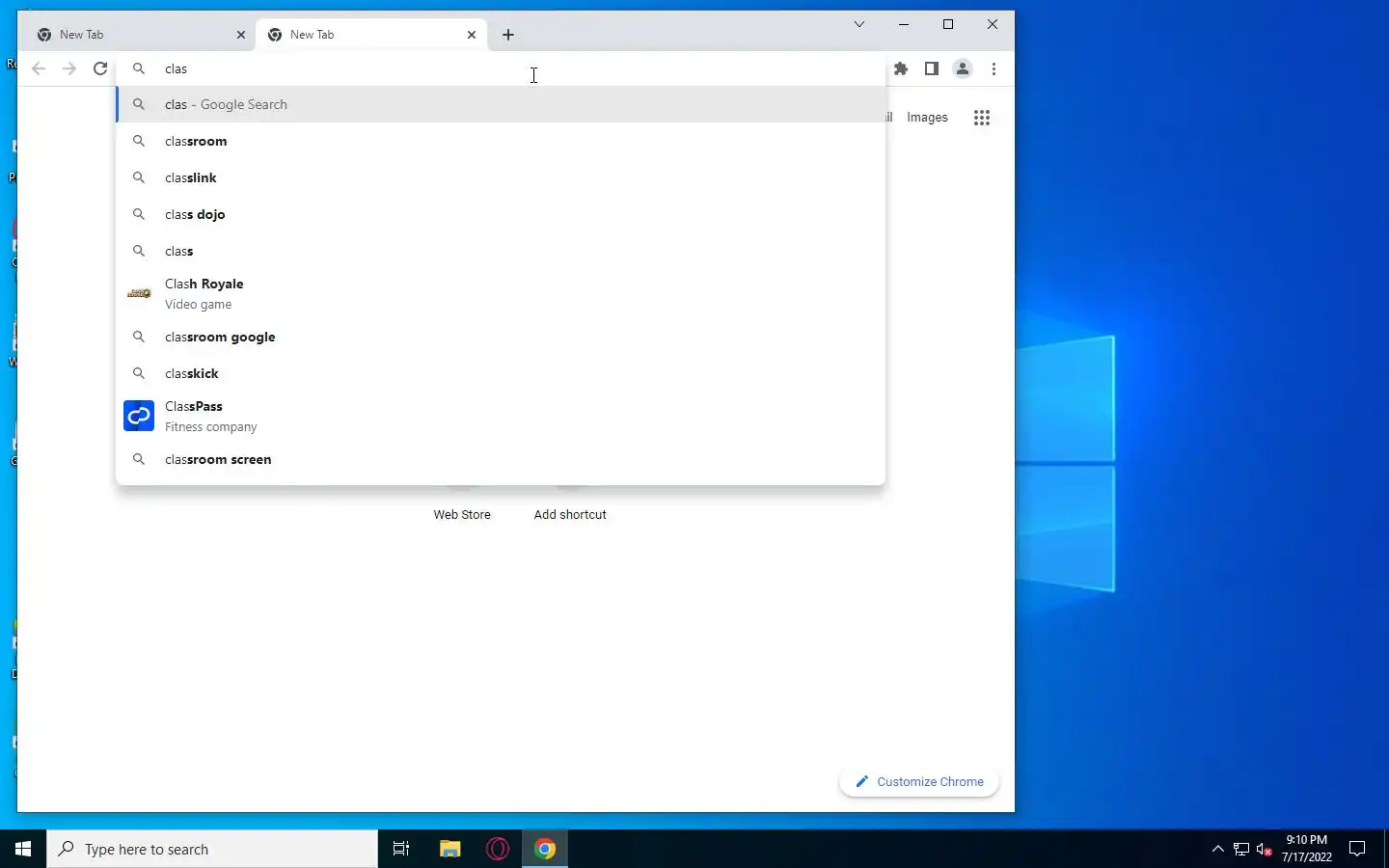Open the tab search dropdown arrow
This screenshot has height=868, width=1389.
tap(859, 24)
